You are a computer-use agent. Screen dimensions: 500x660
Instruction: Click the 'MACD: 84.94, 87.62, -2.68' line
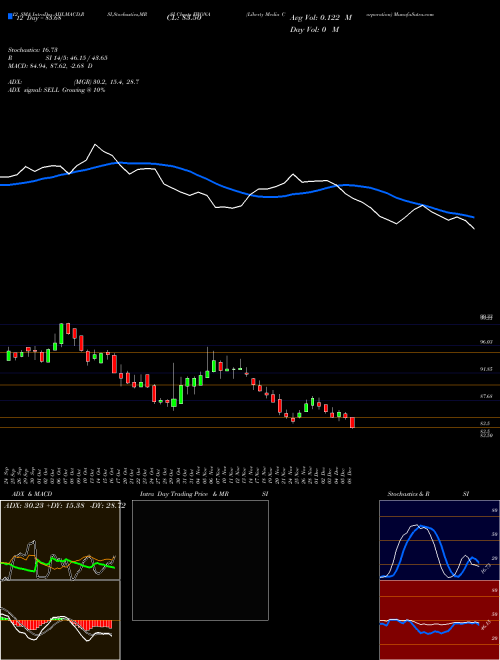[x=51, y=66]
